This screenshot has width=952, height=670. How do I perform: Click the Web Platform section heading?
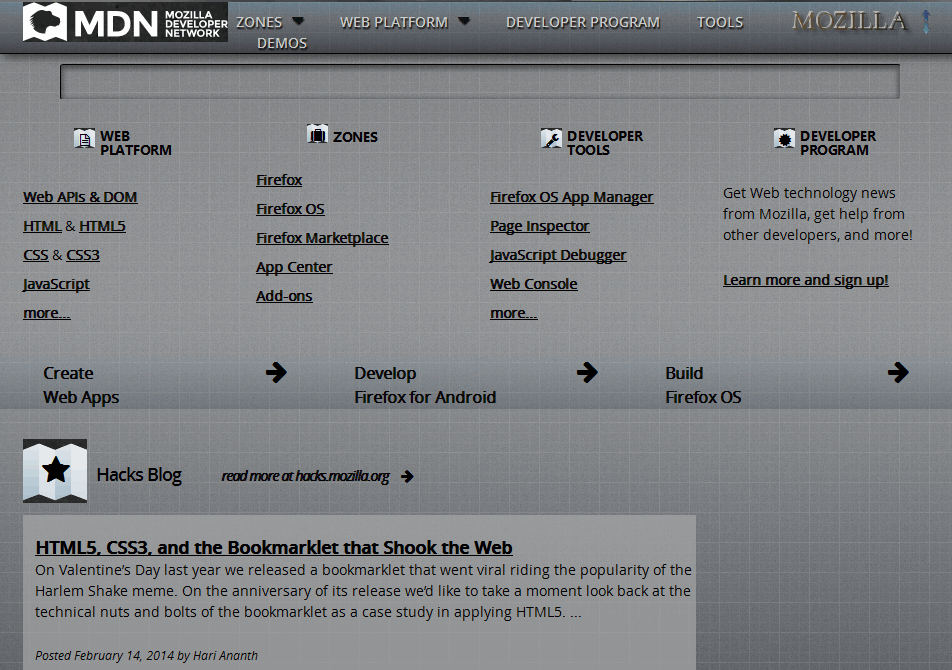(x=136, y=143)
